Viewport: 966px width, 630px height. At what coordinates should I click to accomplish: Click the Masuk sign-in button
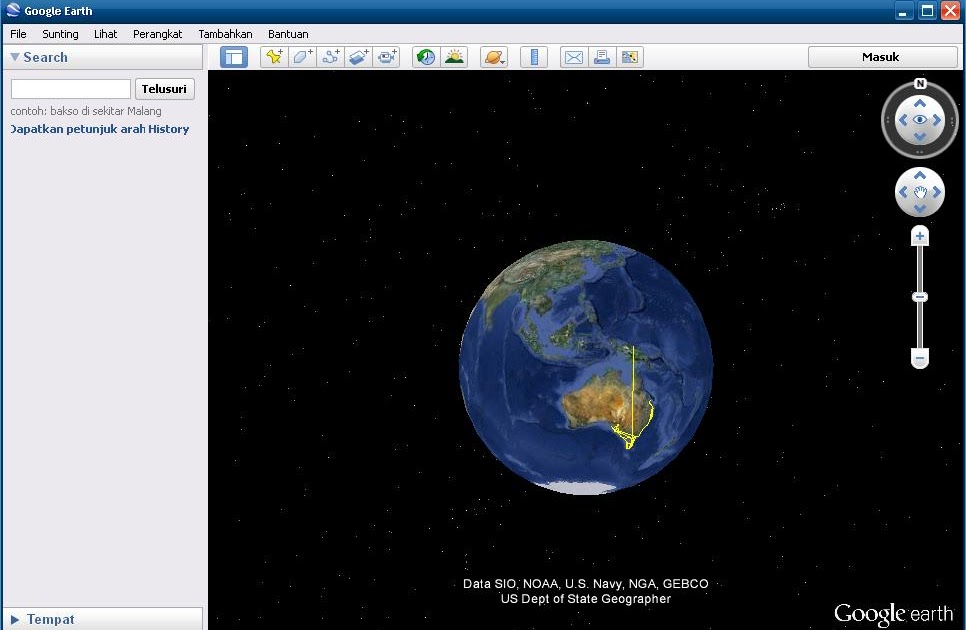(882, 57)
